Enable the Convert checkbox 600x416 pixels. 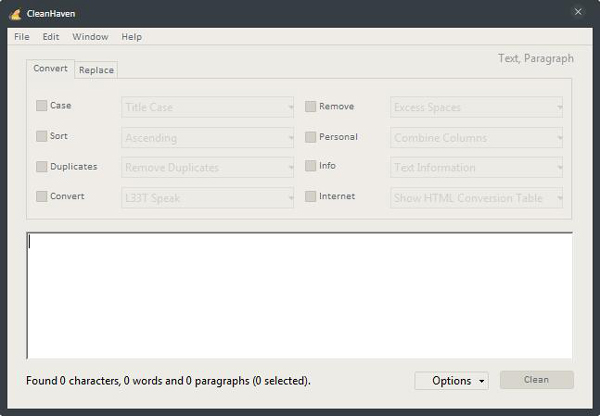pos(41,196)
